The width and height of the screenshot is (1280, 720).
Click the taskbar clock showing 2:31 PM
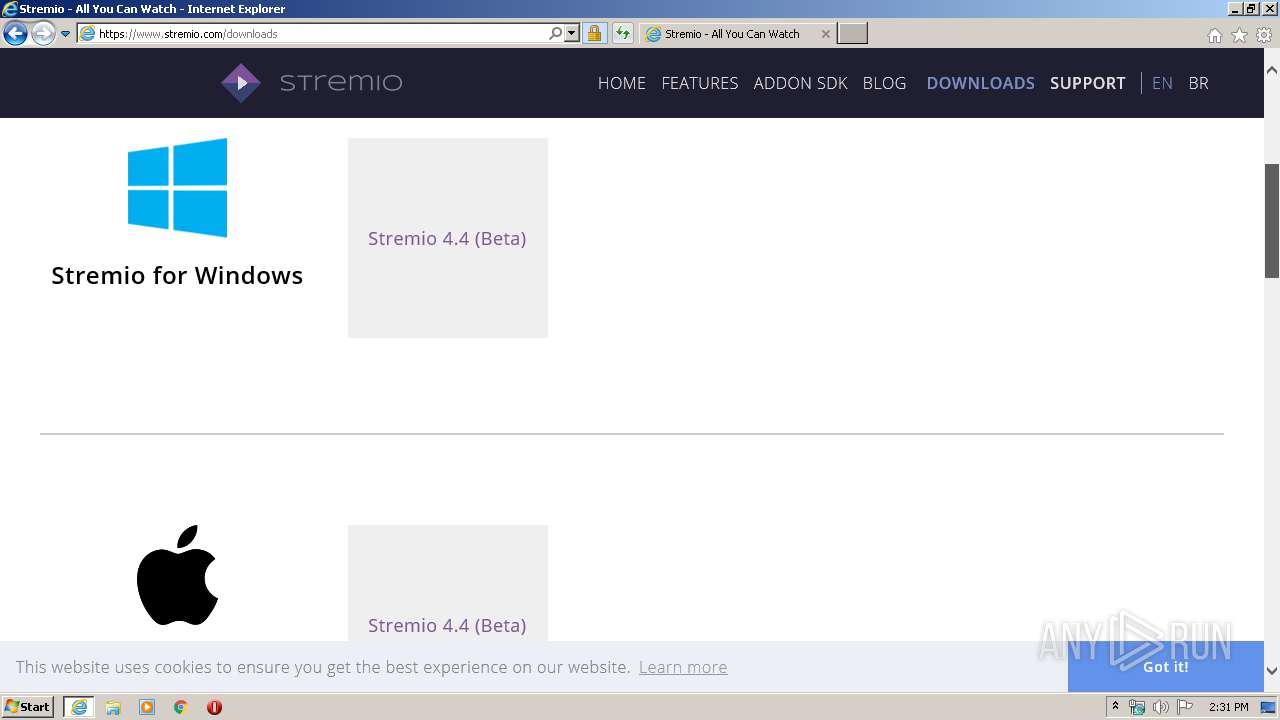[1228, 707]
